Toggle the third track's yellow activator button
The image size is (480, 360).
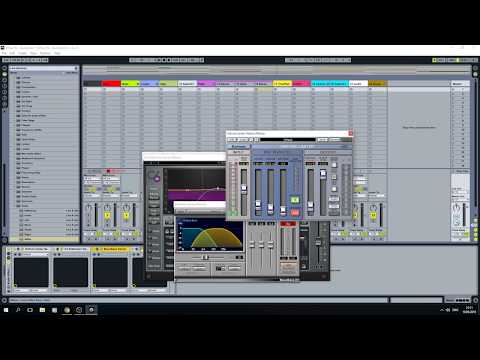[126, 216]
